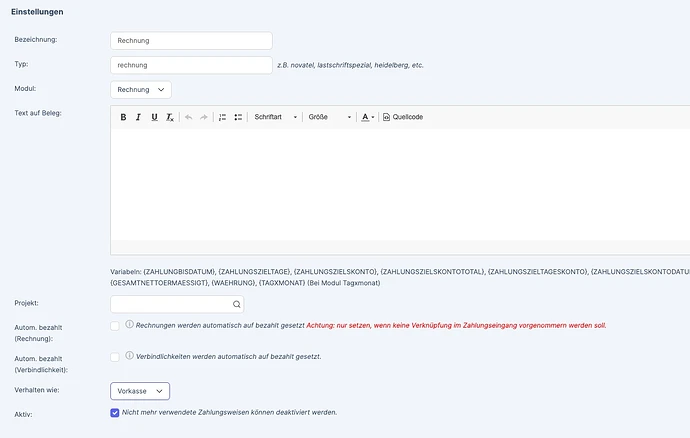Click the {TAGXMONAT} variable text
Screen dimensions: 690x438
point(282,283)
